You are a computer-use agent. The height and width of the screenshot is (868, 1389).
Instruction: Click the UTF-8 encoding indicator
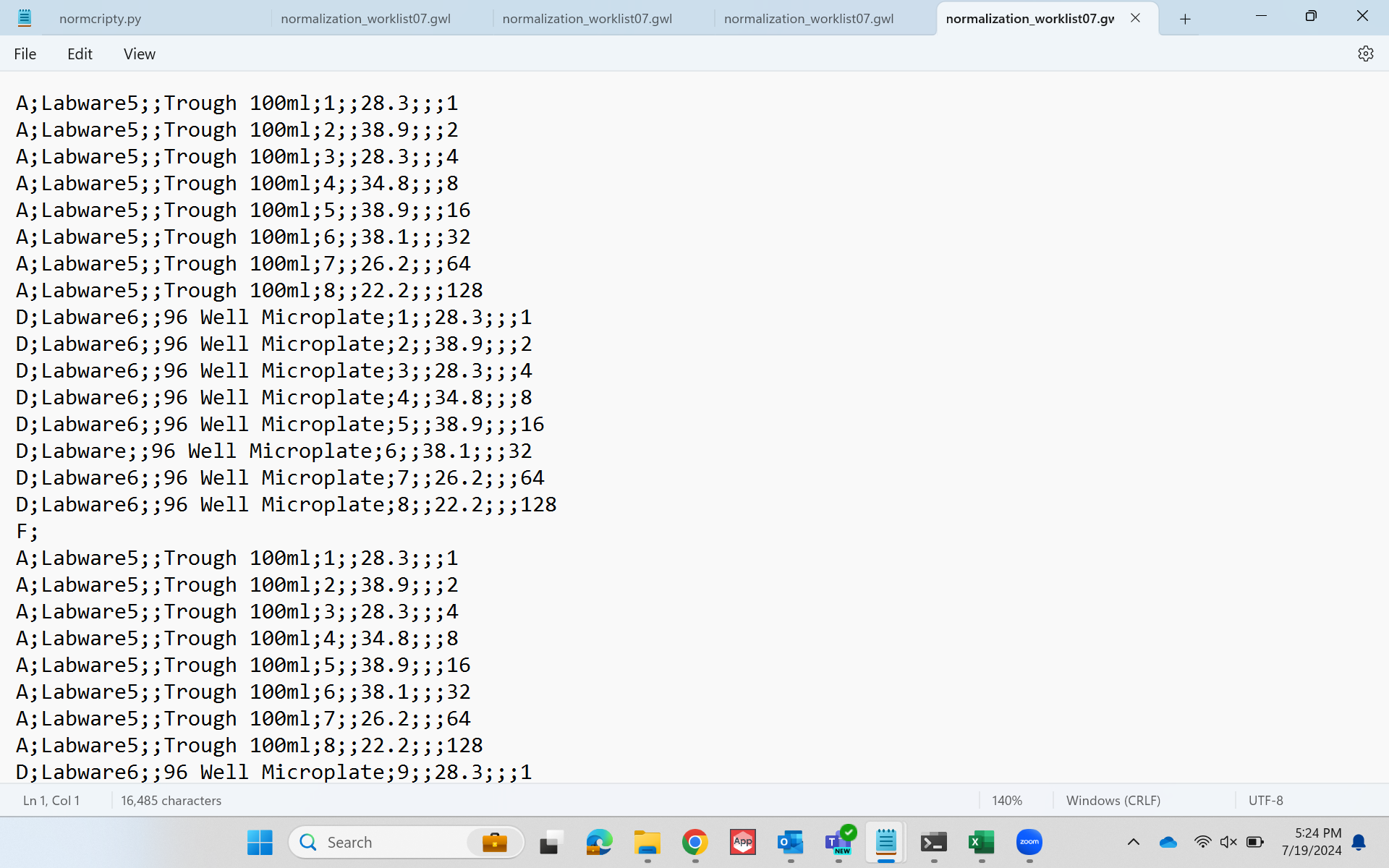(1265, 800)
